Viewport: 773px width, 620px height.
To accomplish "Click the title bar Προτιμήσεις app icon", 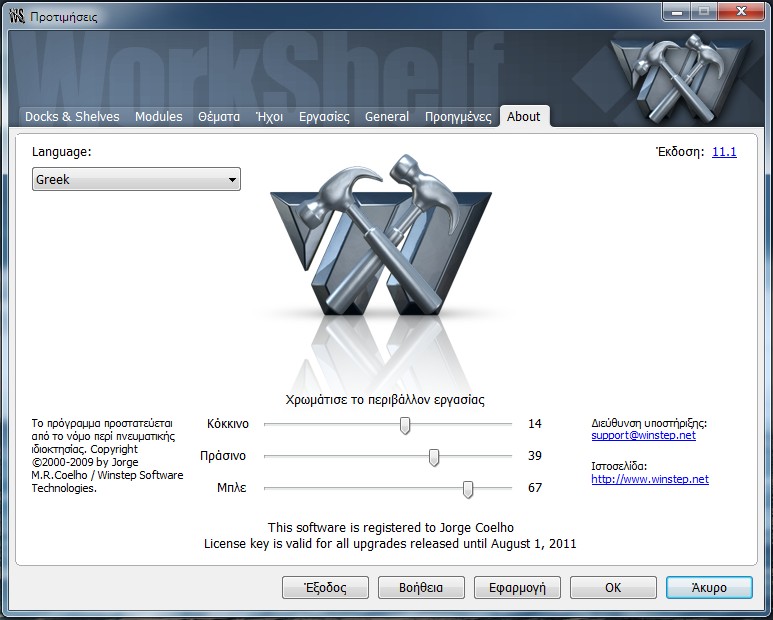I will click(17, 16).
